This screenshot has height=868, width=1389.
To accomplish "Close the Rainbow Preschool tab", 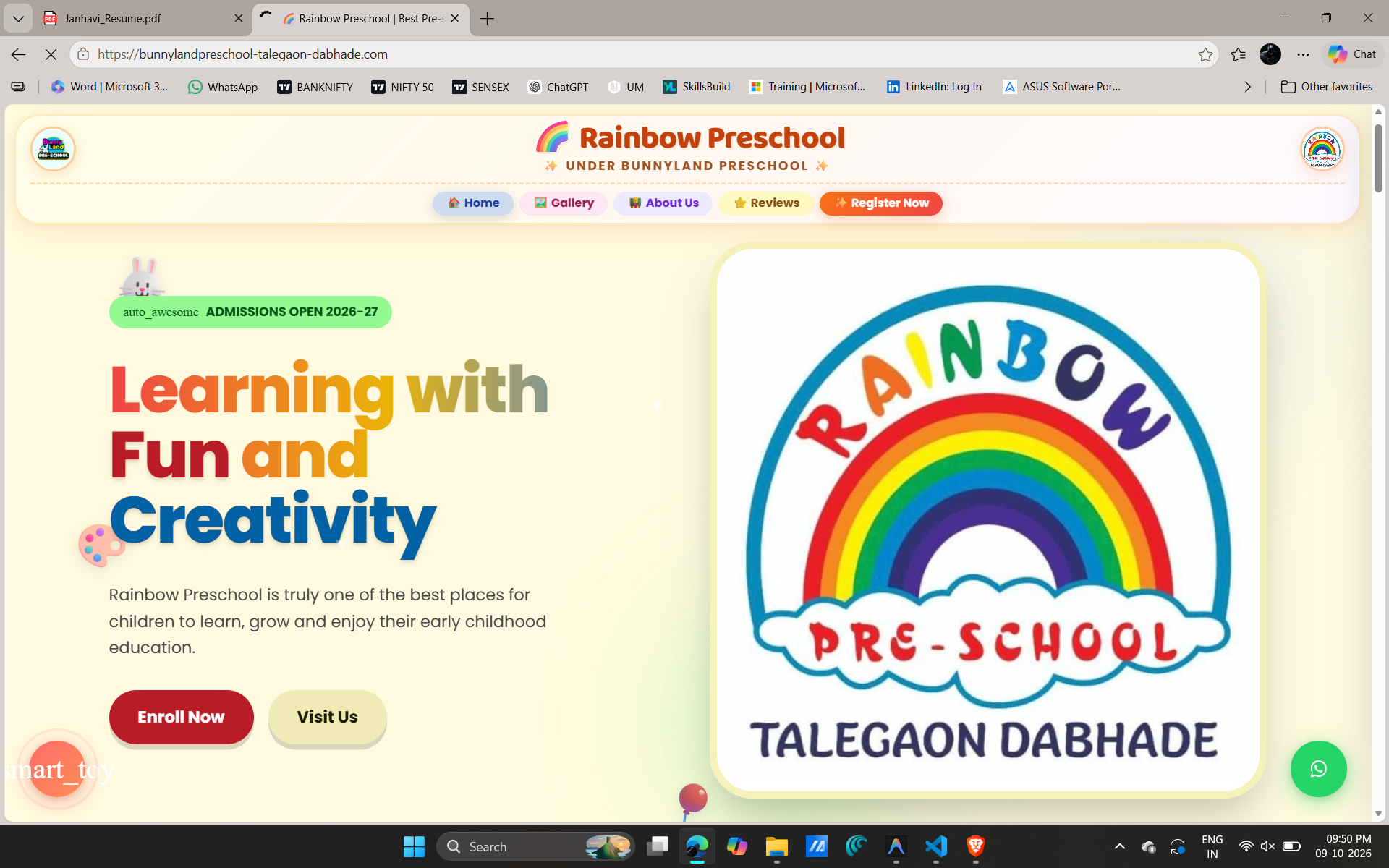I will coord(455,19).
